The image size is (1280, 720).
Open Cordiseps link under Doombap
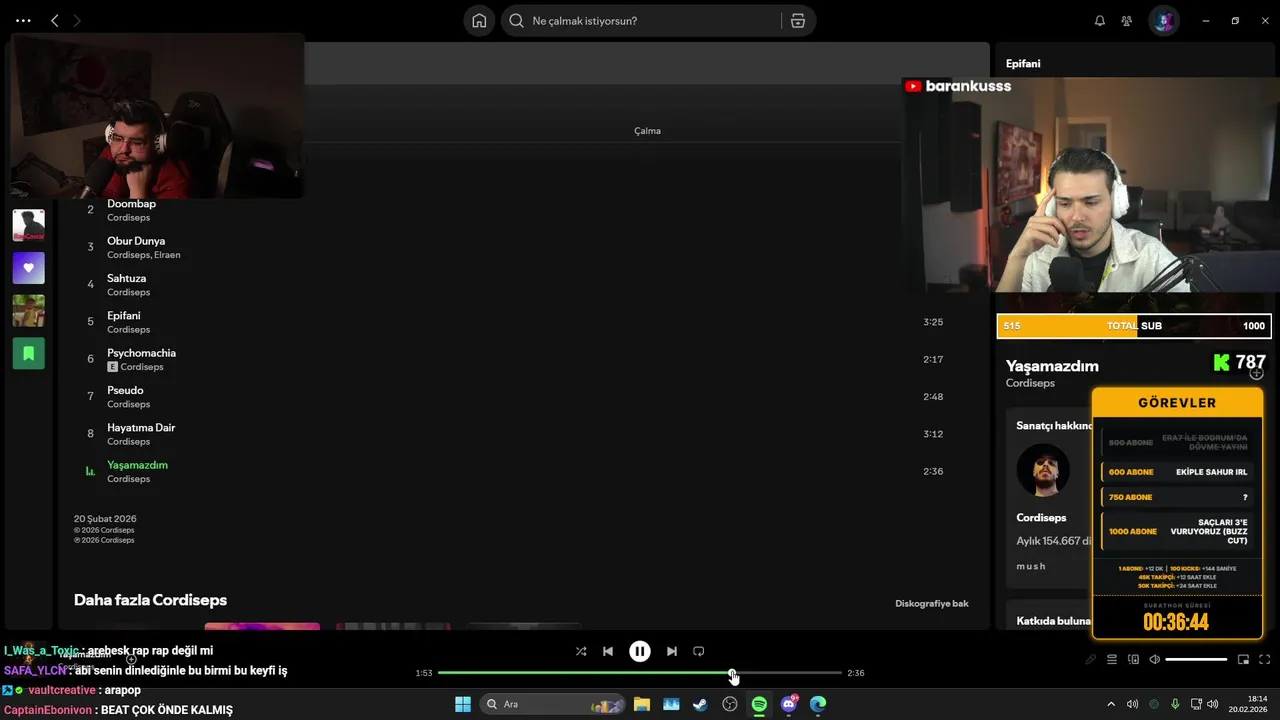pyautogui.click(x=128, y=218)
